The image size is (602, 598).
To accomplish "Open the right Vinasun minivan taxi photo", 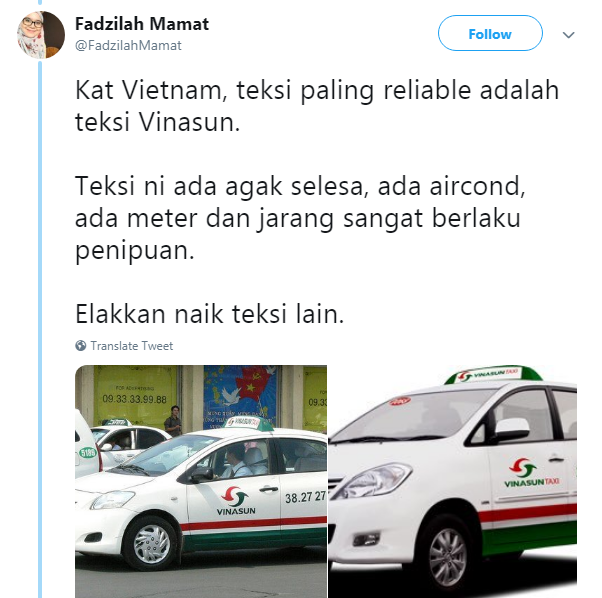I will coord(453,481).
